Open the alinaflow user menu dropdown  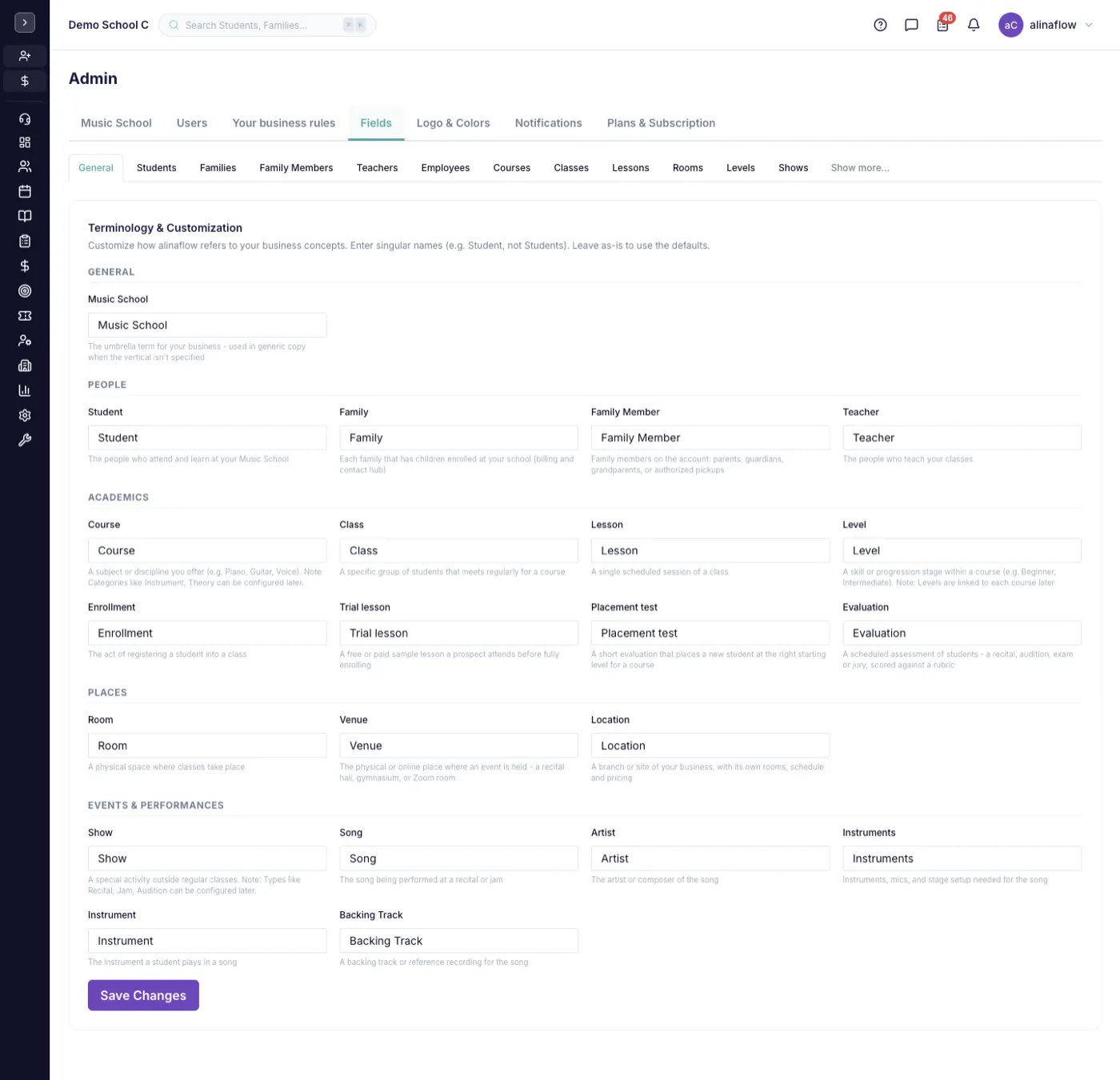[x=1046, y=25]
